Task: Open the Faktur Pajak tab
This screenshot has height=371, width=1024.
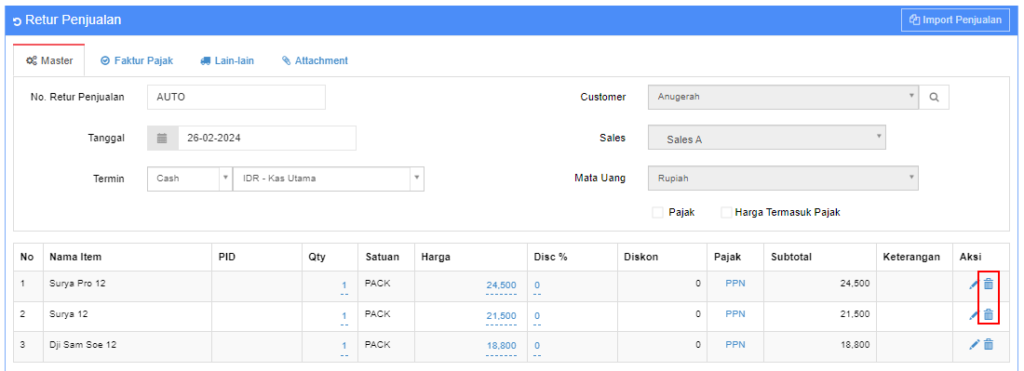Action: [x=136, y=61]
